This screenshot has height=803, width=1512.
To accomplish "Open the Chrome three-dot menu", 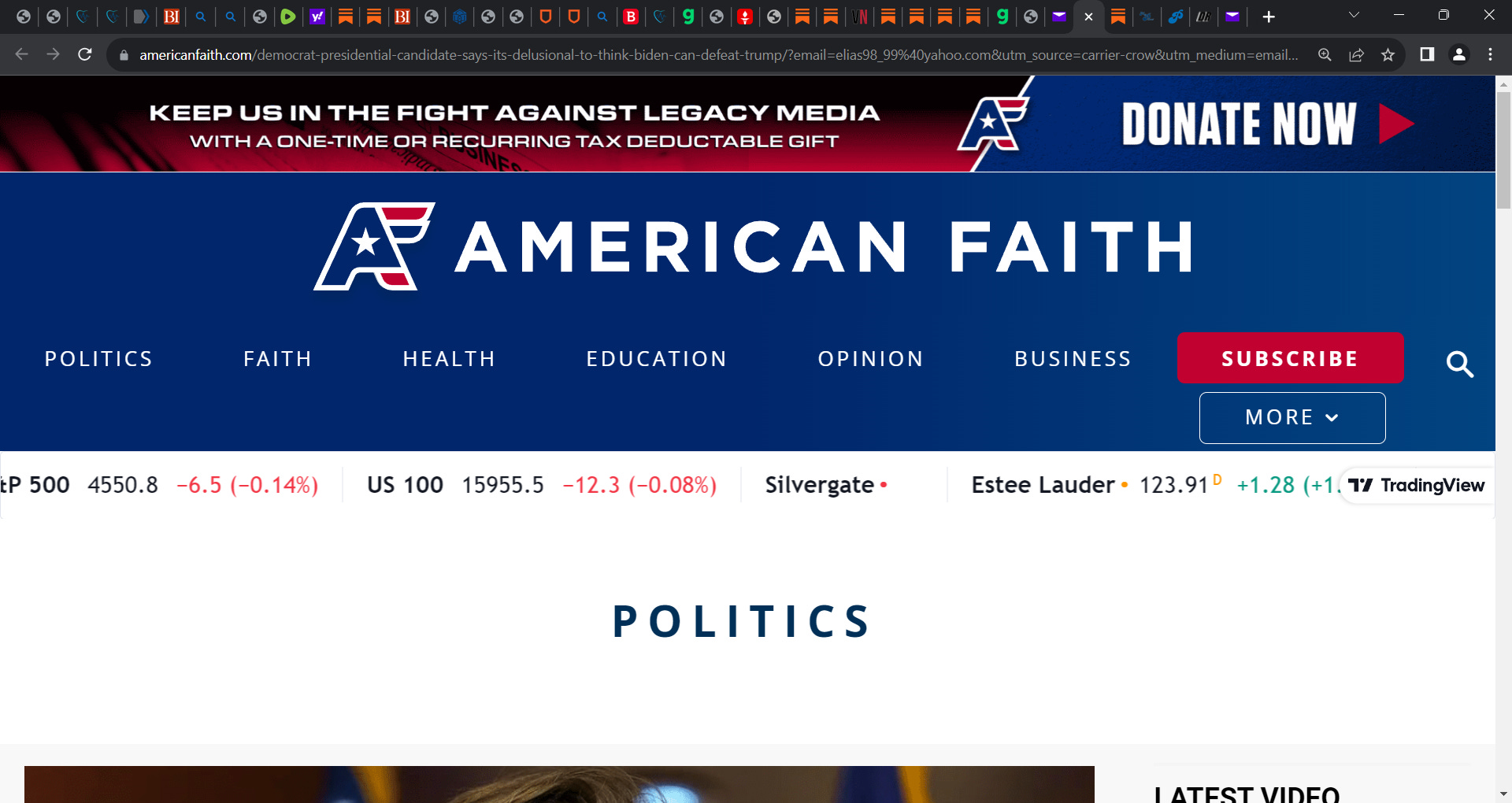I will (x=1490, y=54).
